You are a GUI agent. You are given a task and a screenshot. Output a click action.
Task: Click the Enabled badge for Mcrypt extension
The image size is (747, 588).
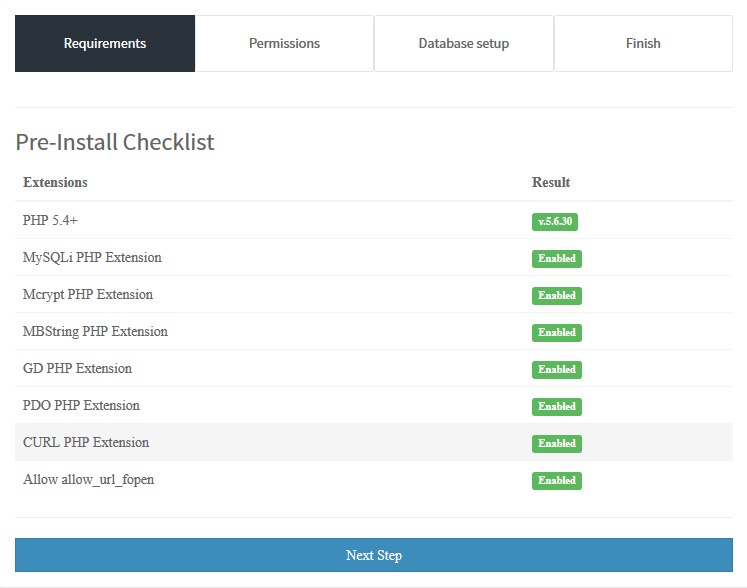[x=556, y=296]
